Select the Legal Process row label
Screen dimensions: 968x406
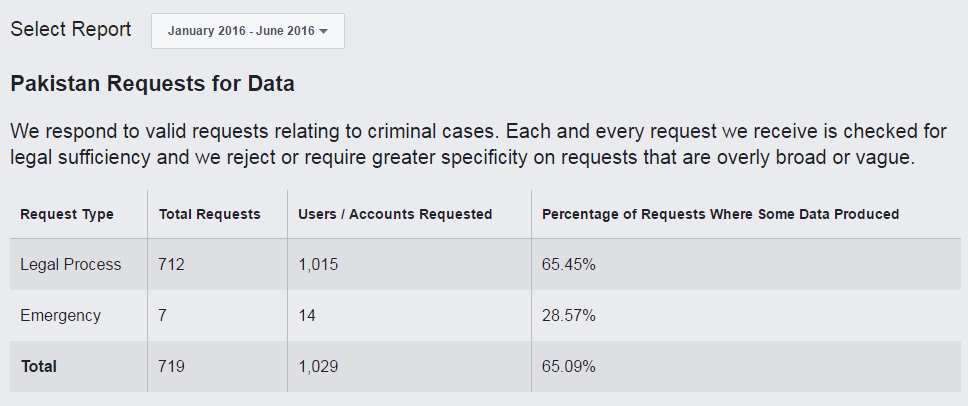point(71,265)
